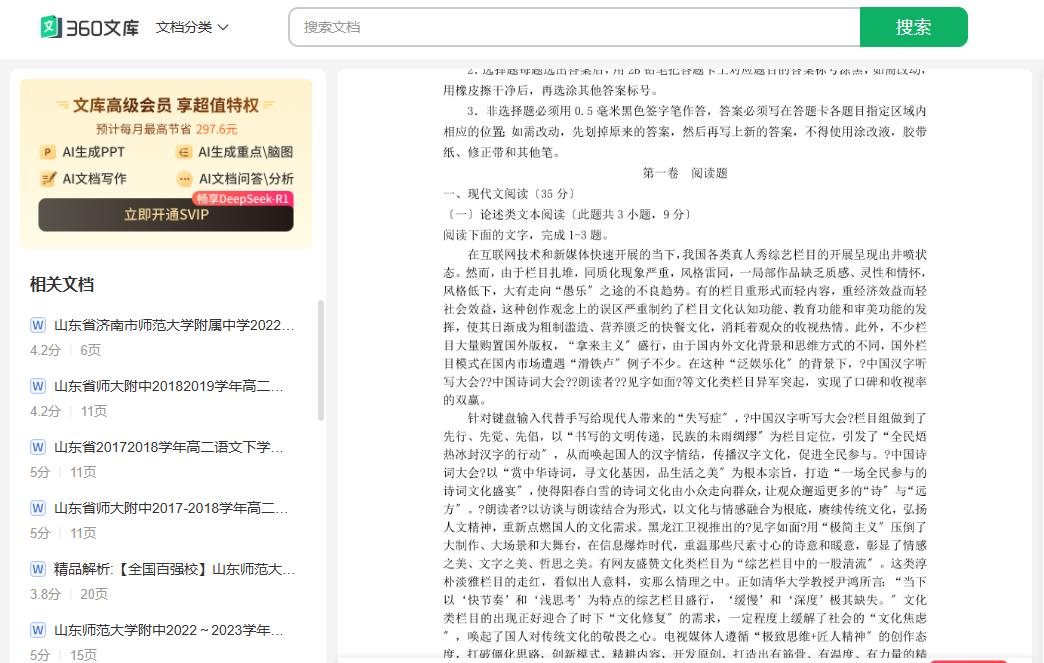Click the 相关文档 section heading
The image size is (1044, 663).
click(x=62, y=285)
